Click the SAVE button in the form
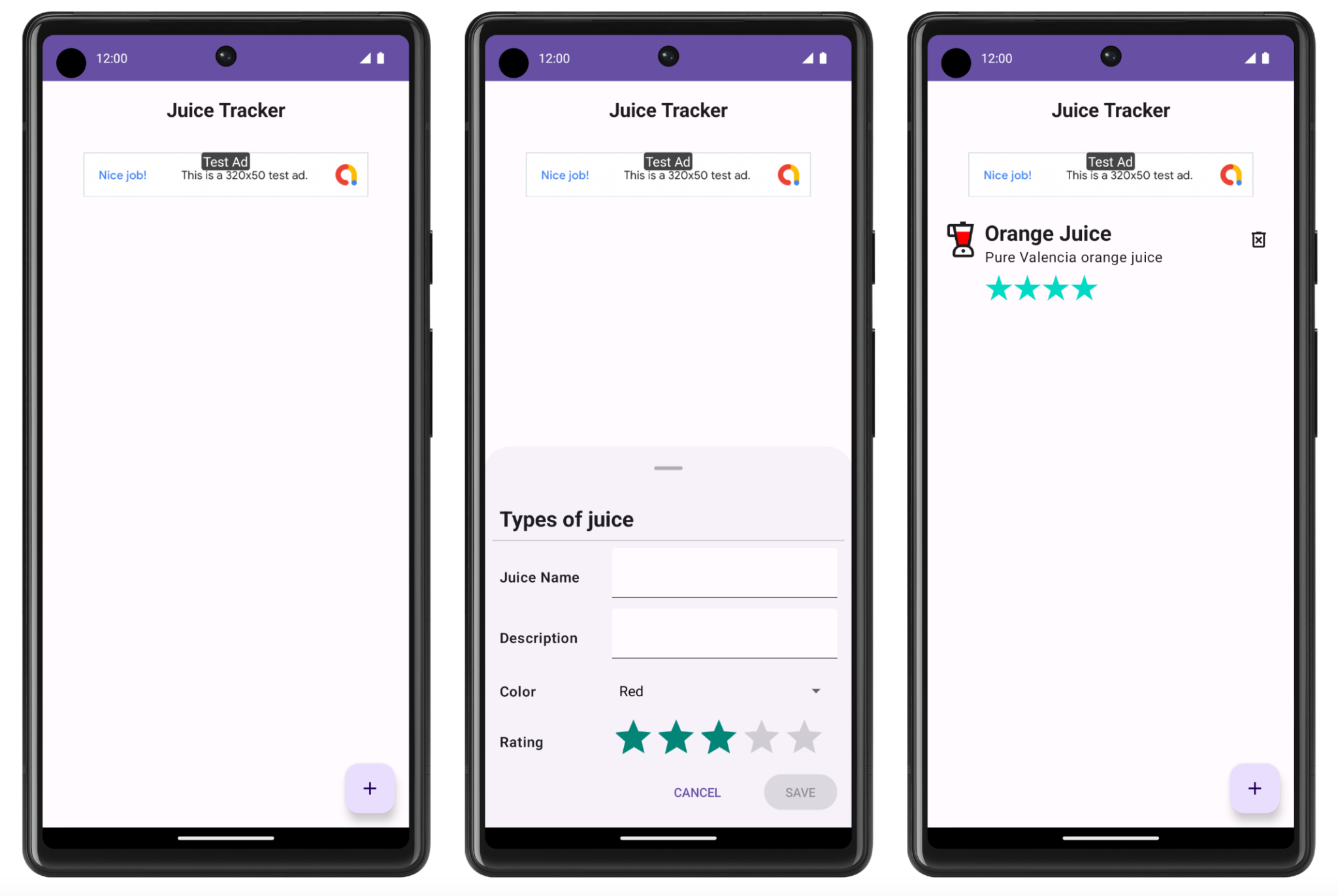 click(x=800, y=791)
